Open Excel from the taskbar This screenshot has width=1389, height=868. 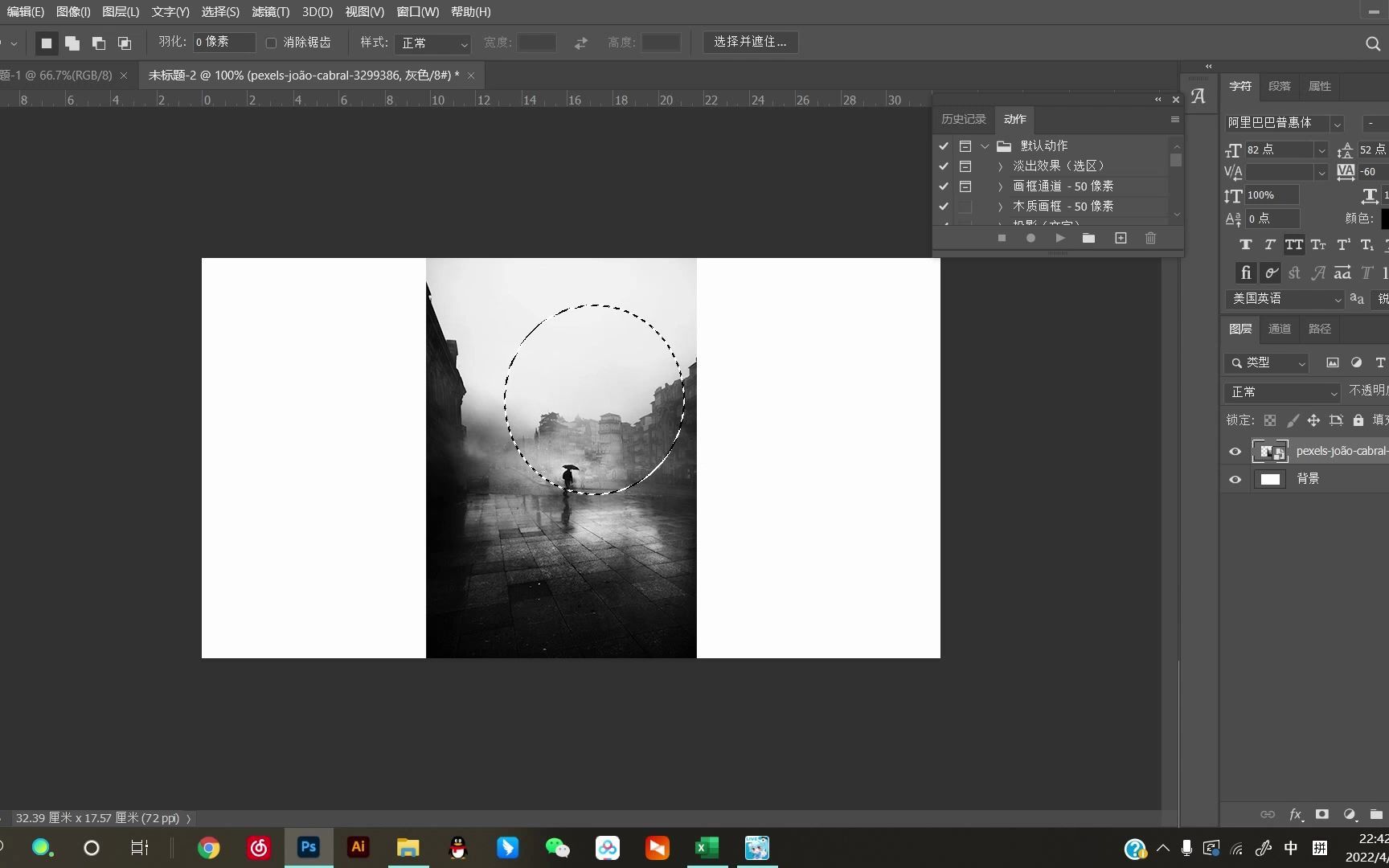[x=707, y=848]
